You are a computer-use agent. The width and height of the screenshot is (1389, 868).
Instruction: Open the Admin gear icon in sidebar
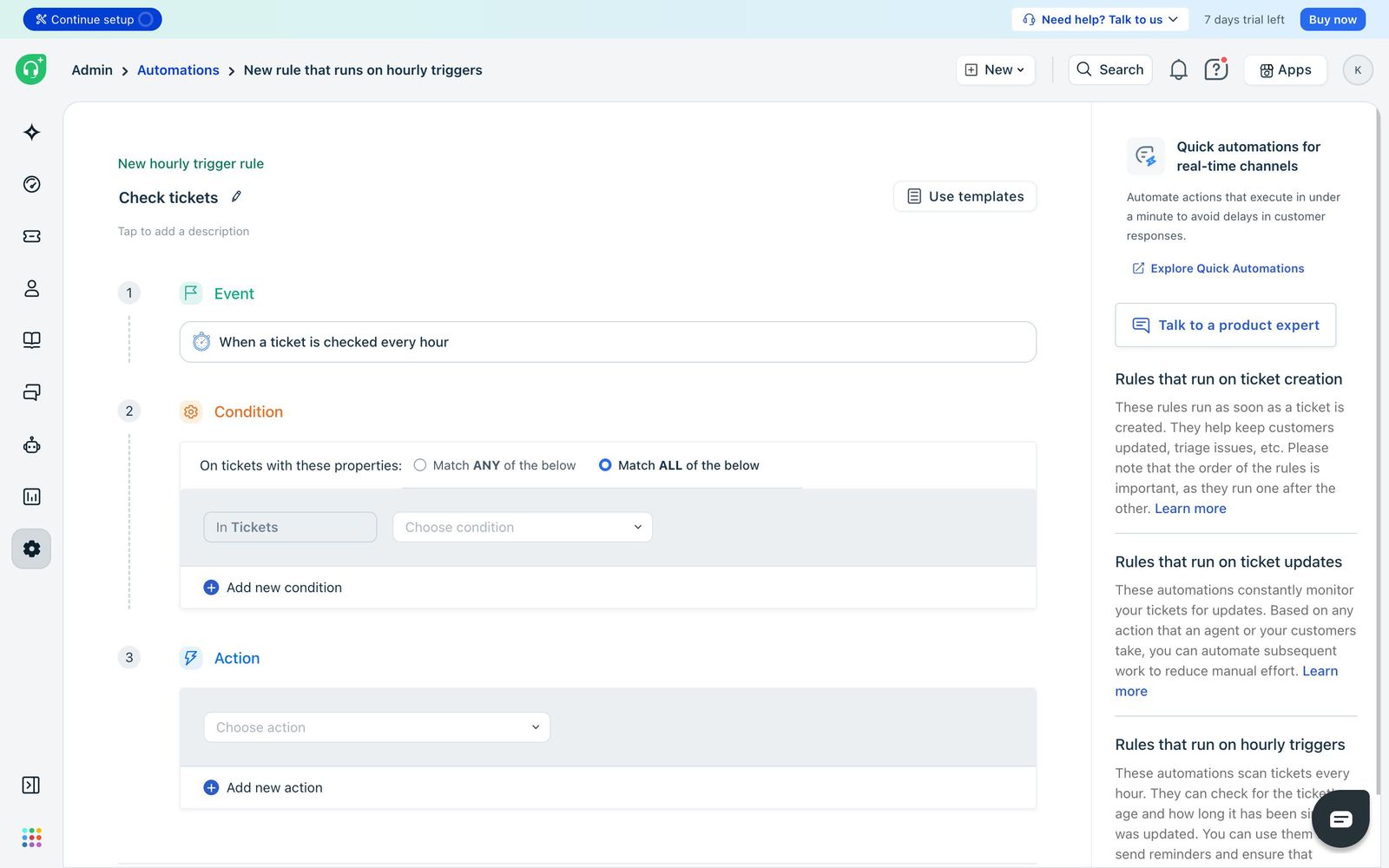pos(31,549)
